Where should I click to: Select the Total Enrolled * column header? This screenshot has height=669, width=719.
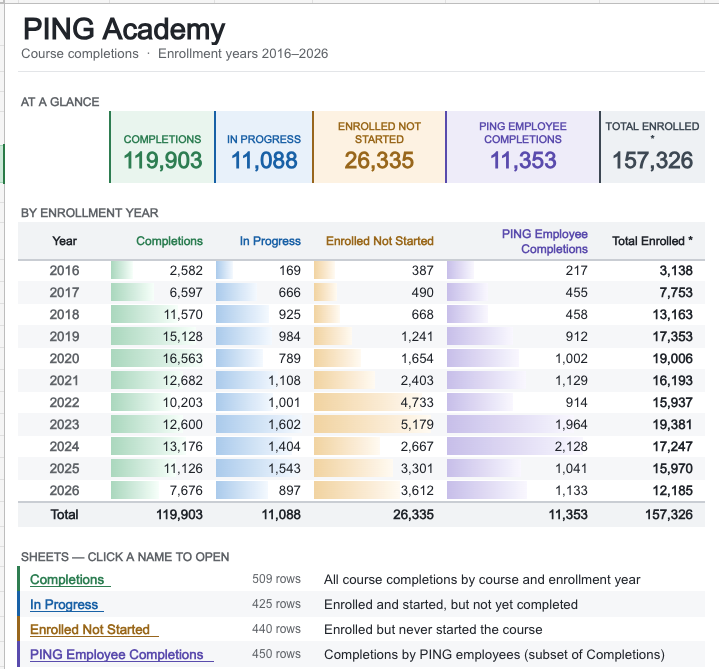click(652, 241)
